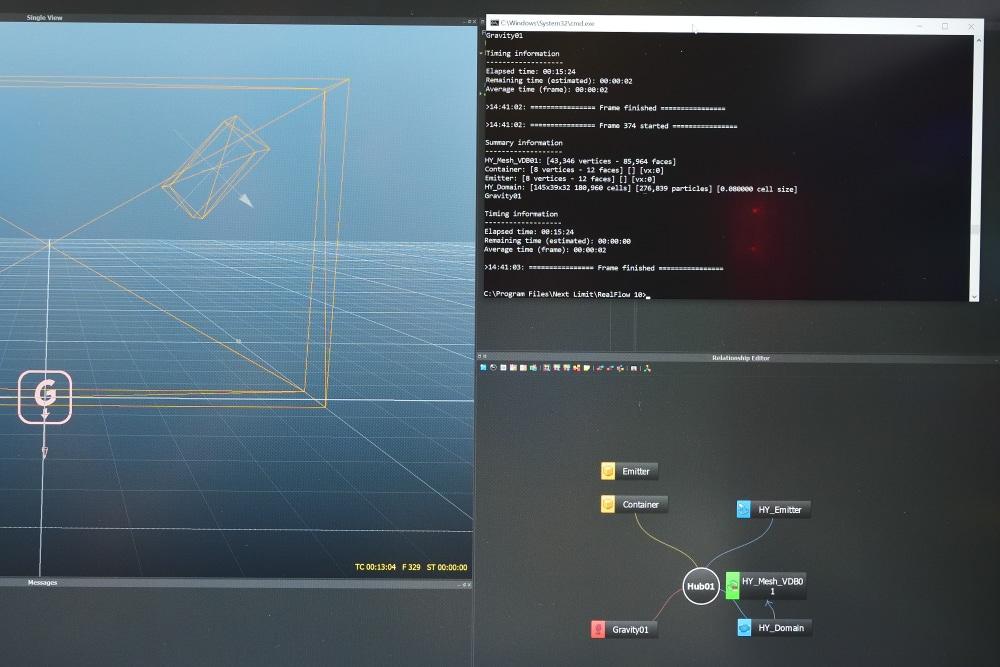The width and height of the screenshot is (1000, 667).
Task: Click the Relationship Editor panel title
Action: pyautogui.click(x=740, y=358)
